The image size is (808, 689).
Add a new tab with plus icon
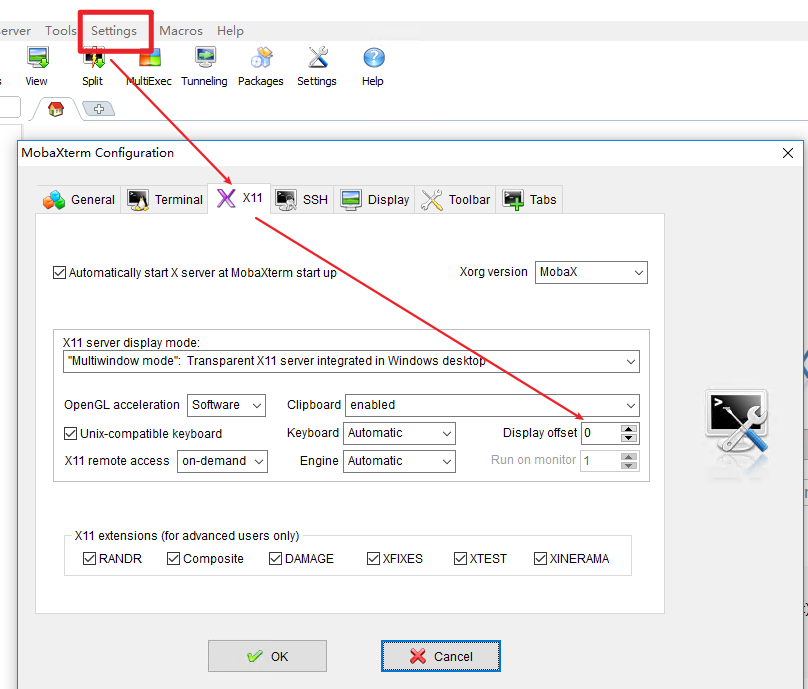(99, 109)
